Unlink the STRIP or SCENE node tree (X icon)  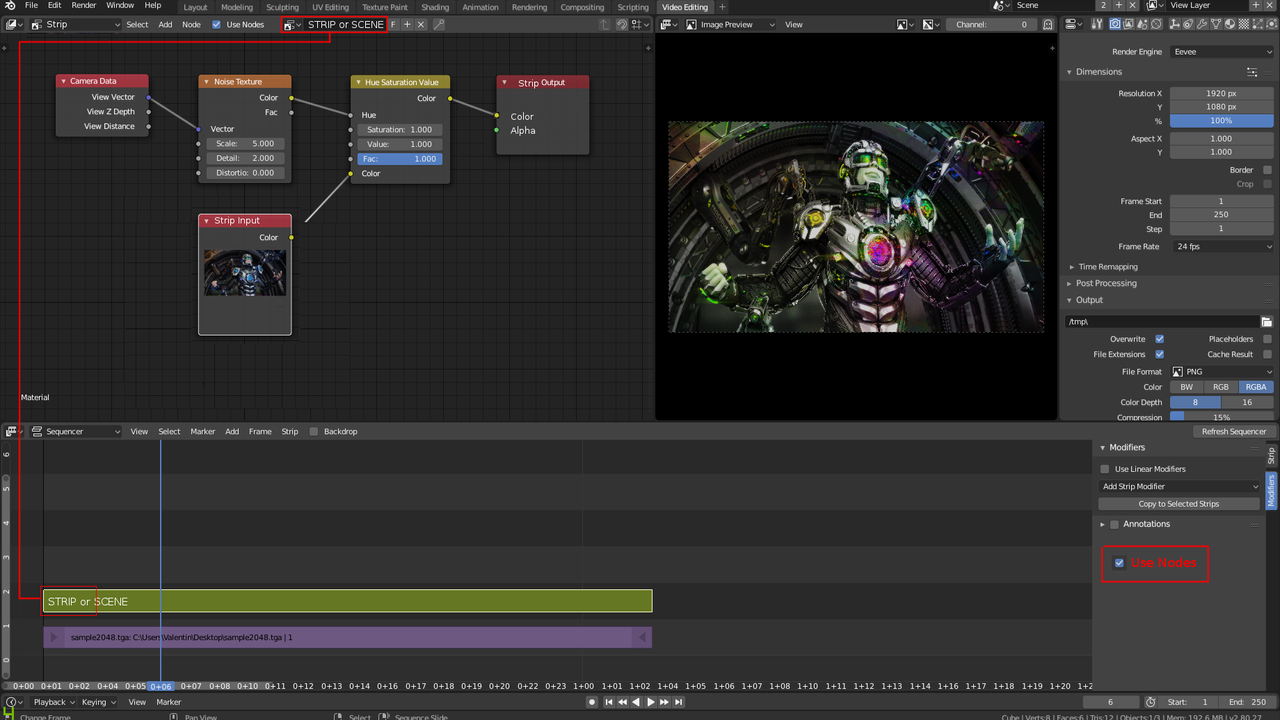[420, 24]
